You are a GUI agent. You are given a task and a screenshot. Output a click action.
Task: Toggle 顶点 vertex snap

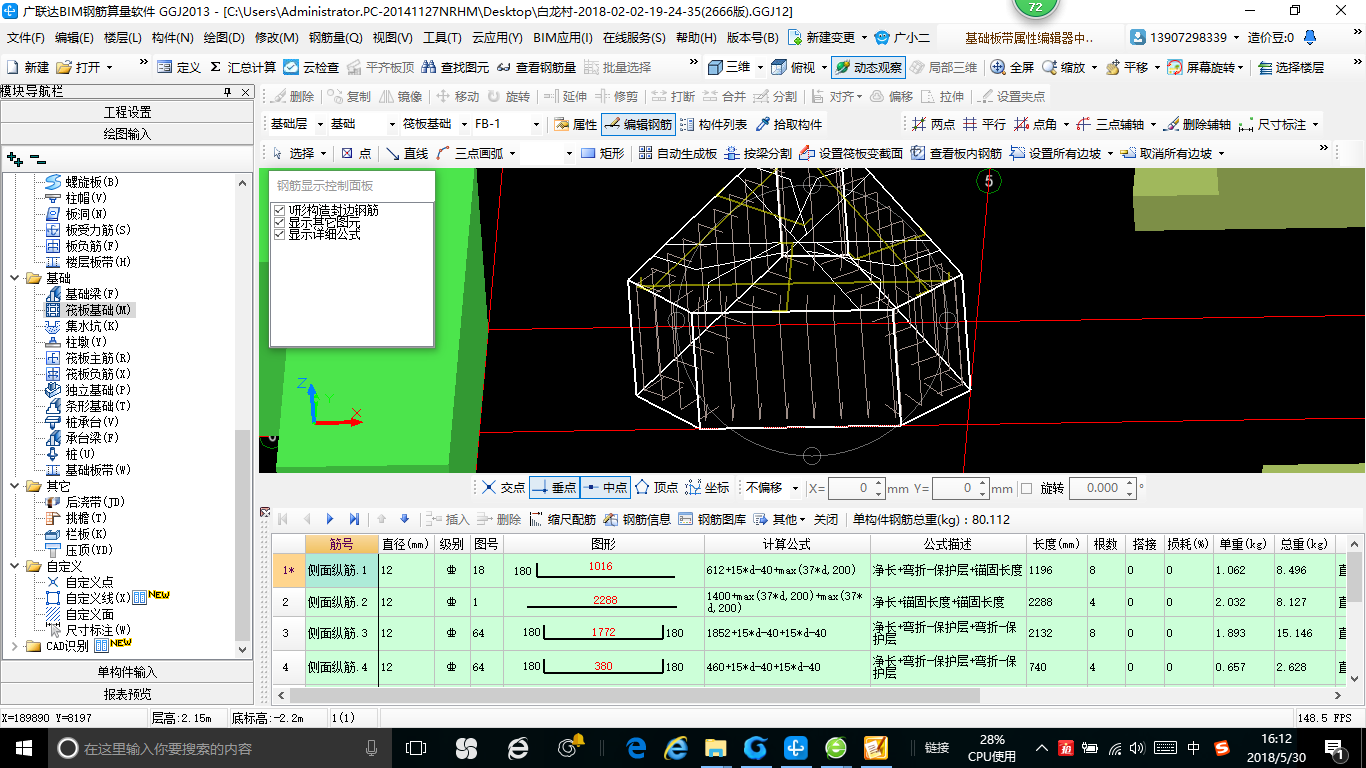[x=656, y=488]
